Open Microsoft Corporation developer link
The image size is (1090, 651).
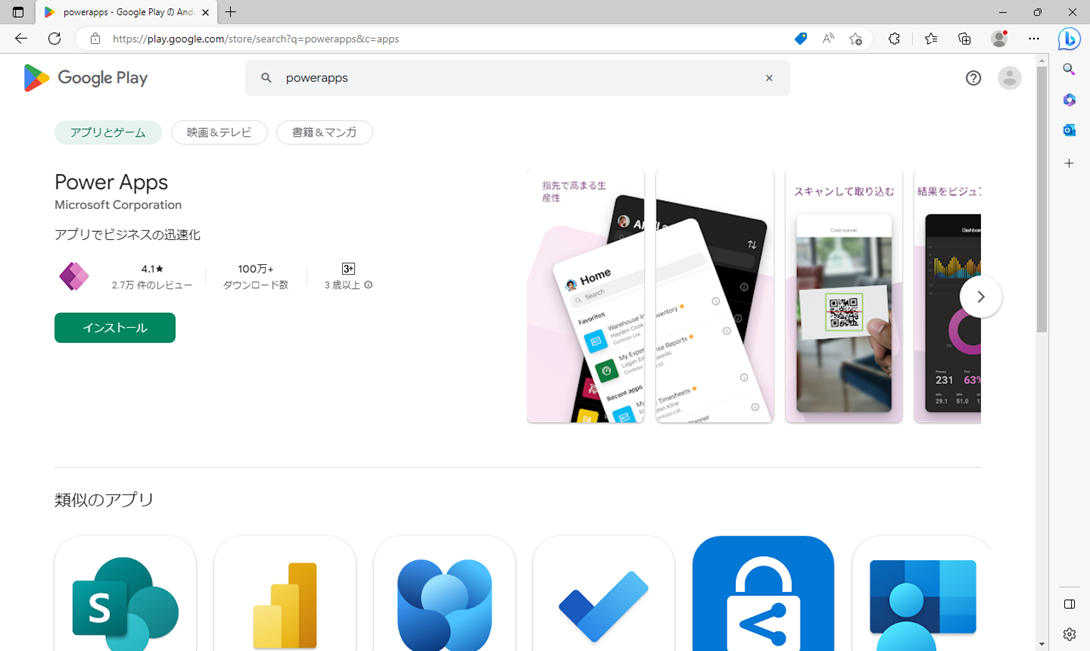pos(118,204)
